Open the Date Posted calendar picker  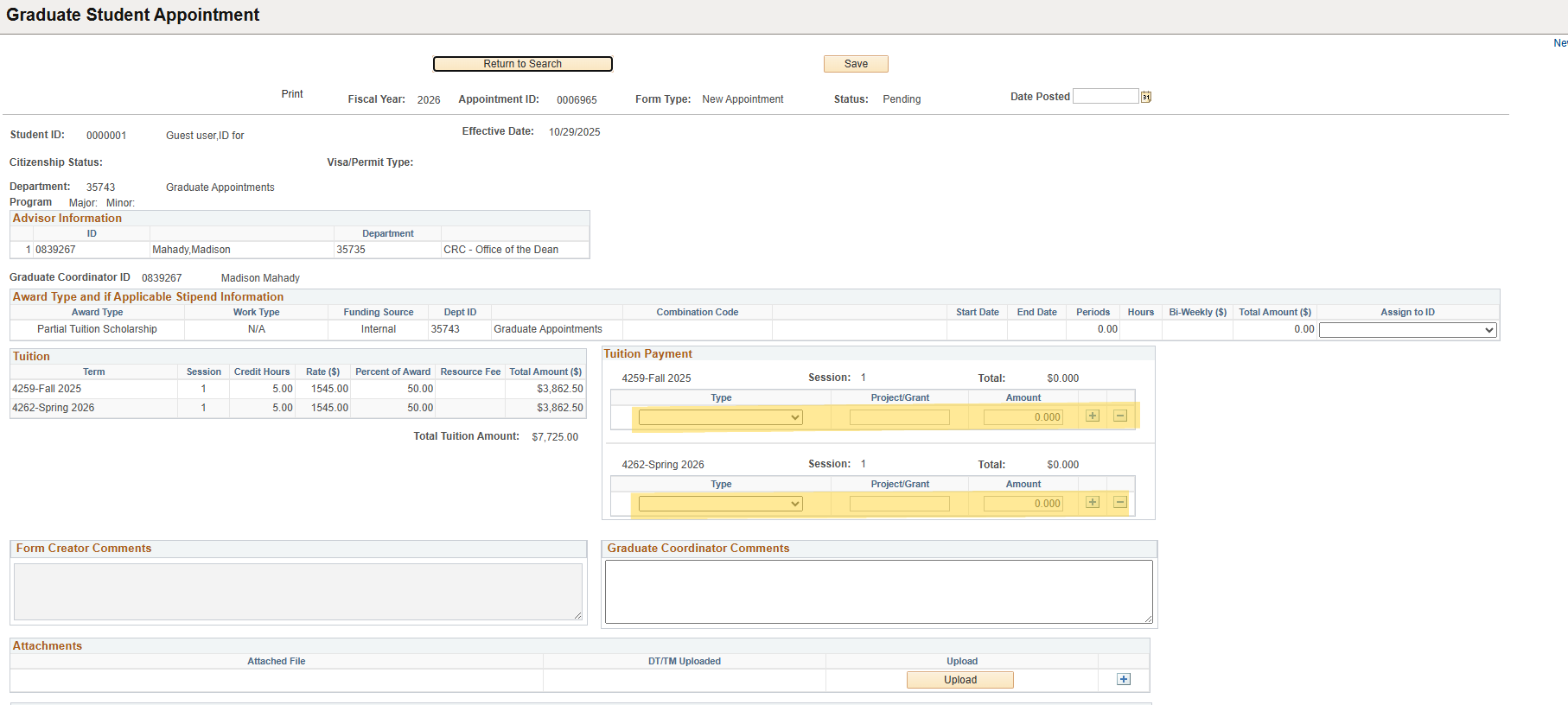click(x=1145, y=97)
